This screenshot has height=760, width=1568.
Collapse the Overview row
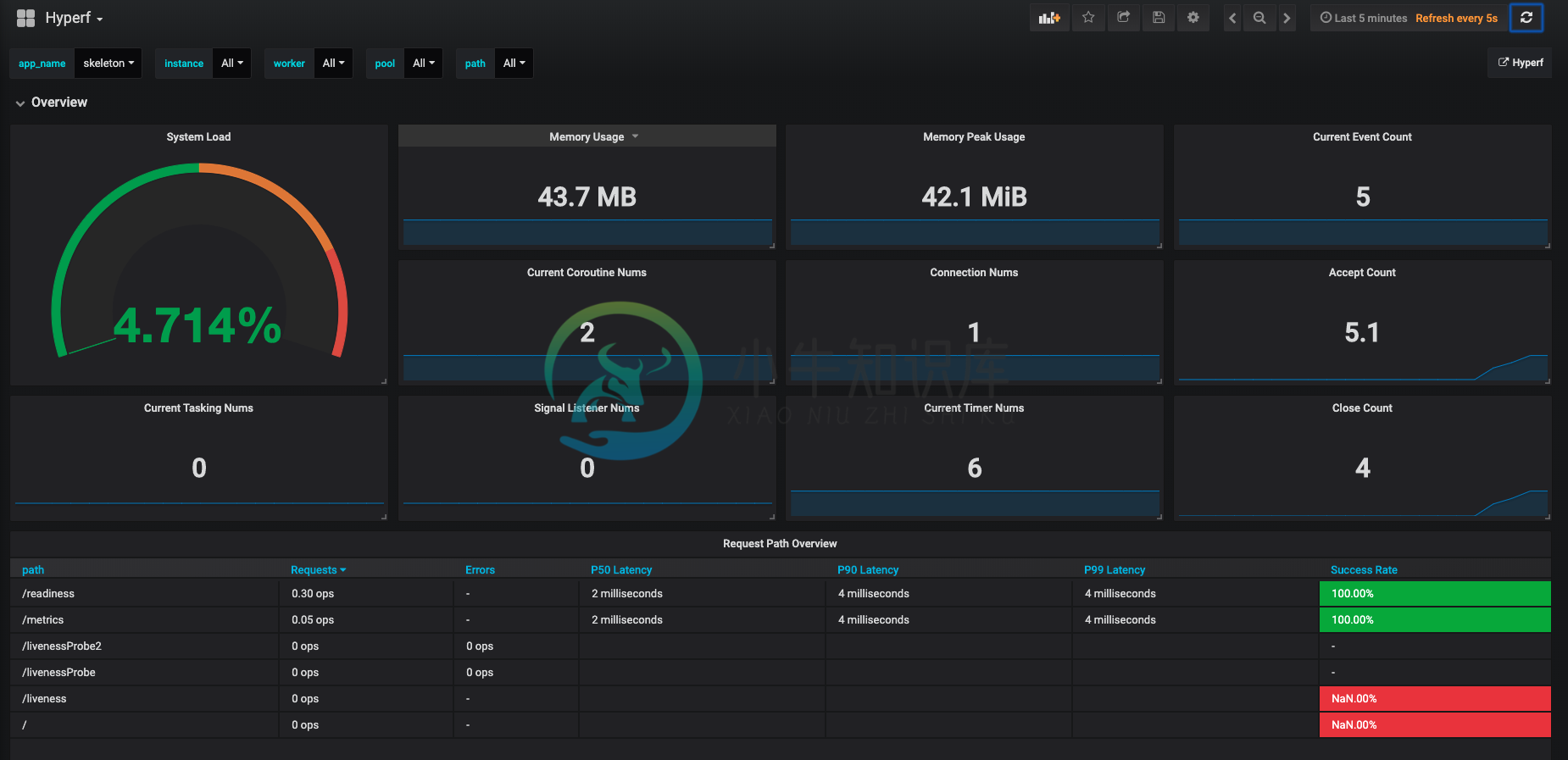click(51, 103)
